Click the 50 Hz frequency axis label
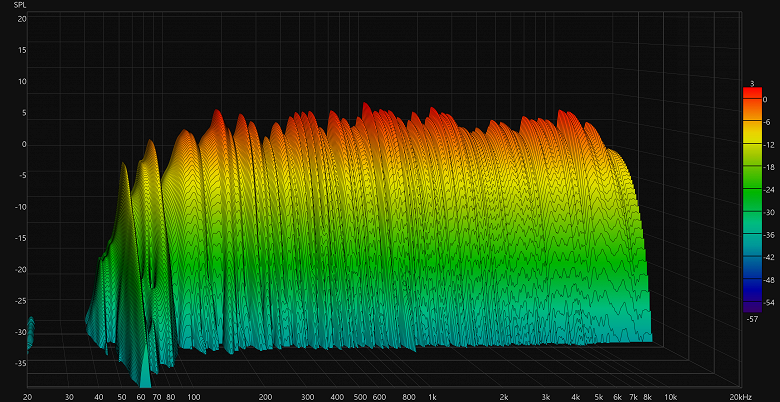The image size is (780, 402). tap(122, 397)
